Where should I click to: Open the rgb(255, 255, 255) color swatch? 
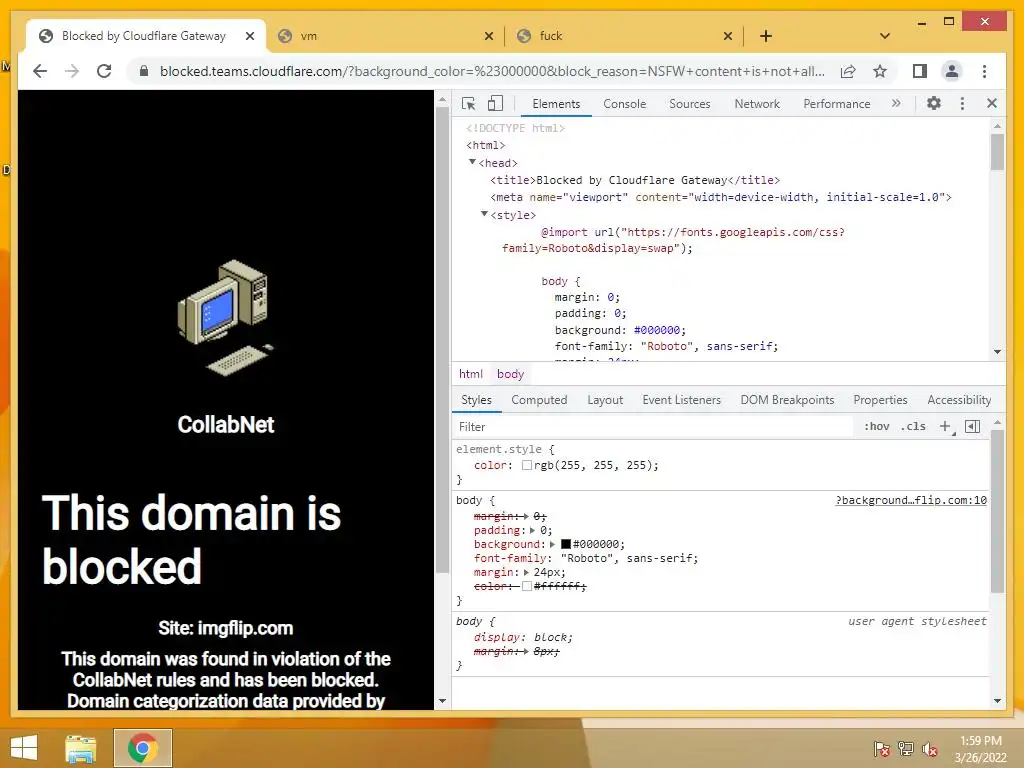coord(526,466)
